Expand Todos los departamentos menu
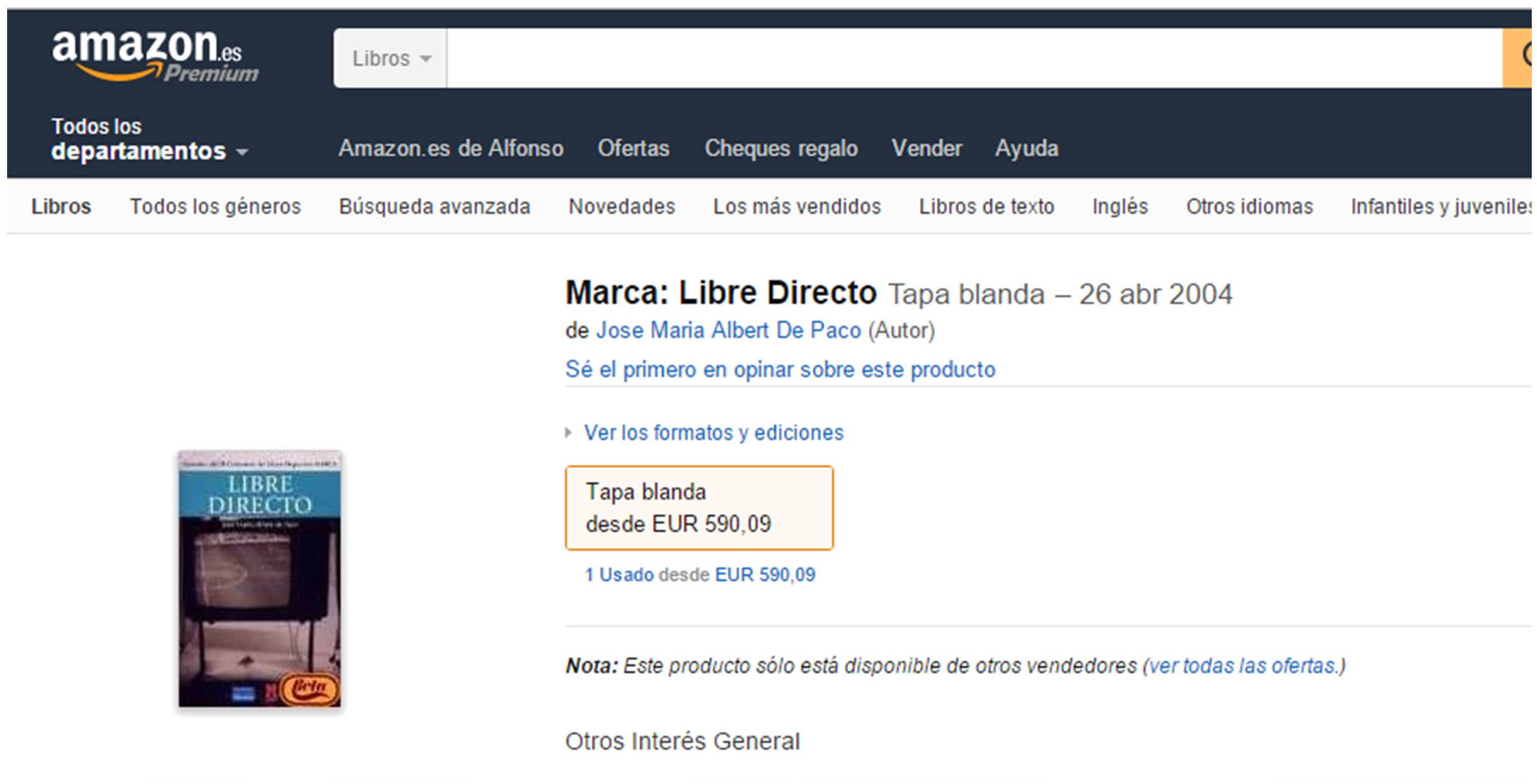The height and width of the screenshot is (784, 1537). click(149, 139)
